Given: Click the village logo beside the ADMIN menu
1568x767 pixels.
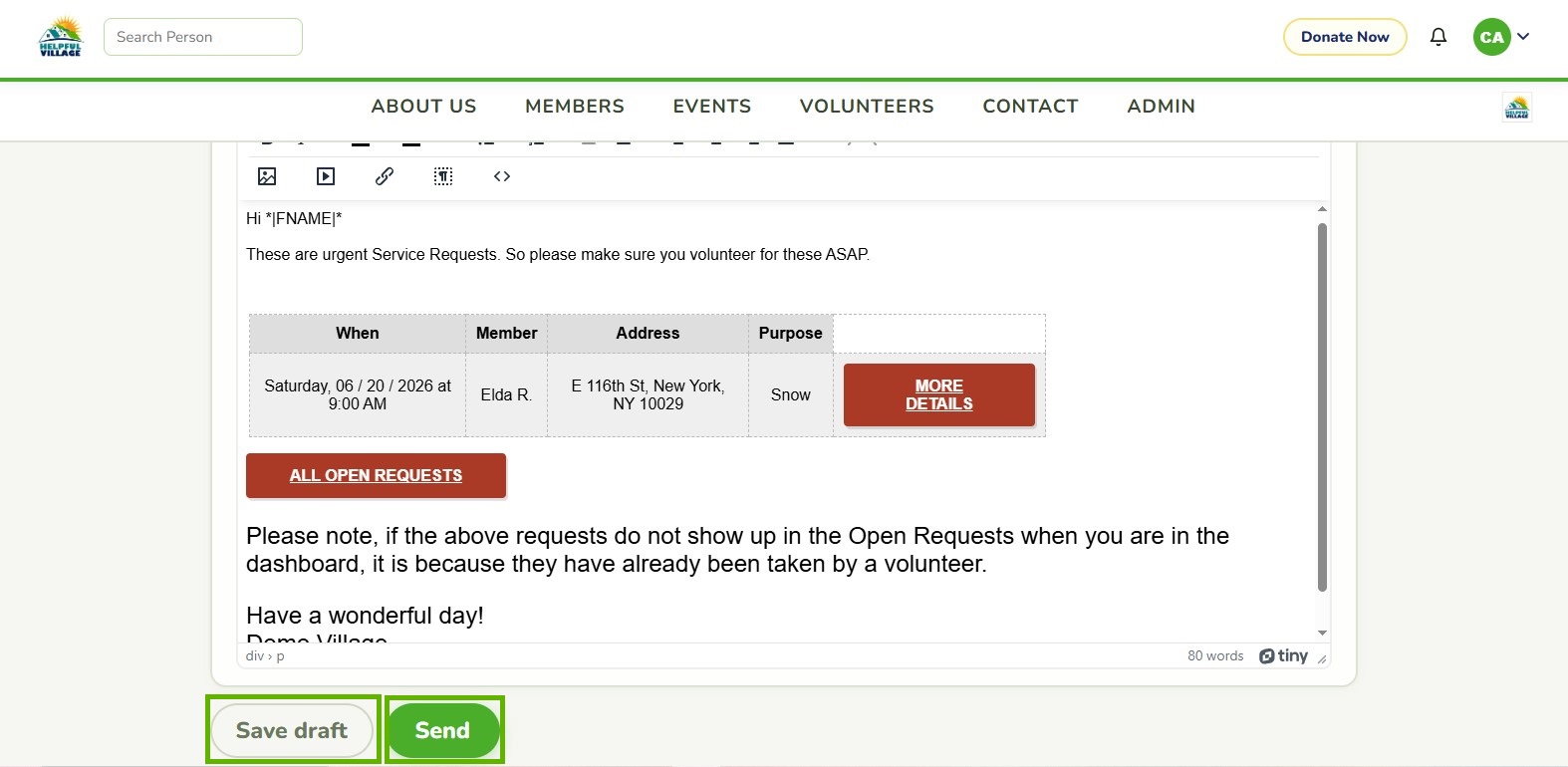Looking at the screenshot, I should pyautogui.click(x=1517, y=108).
